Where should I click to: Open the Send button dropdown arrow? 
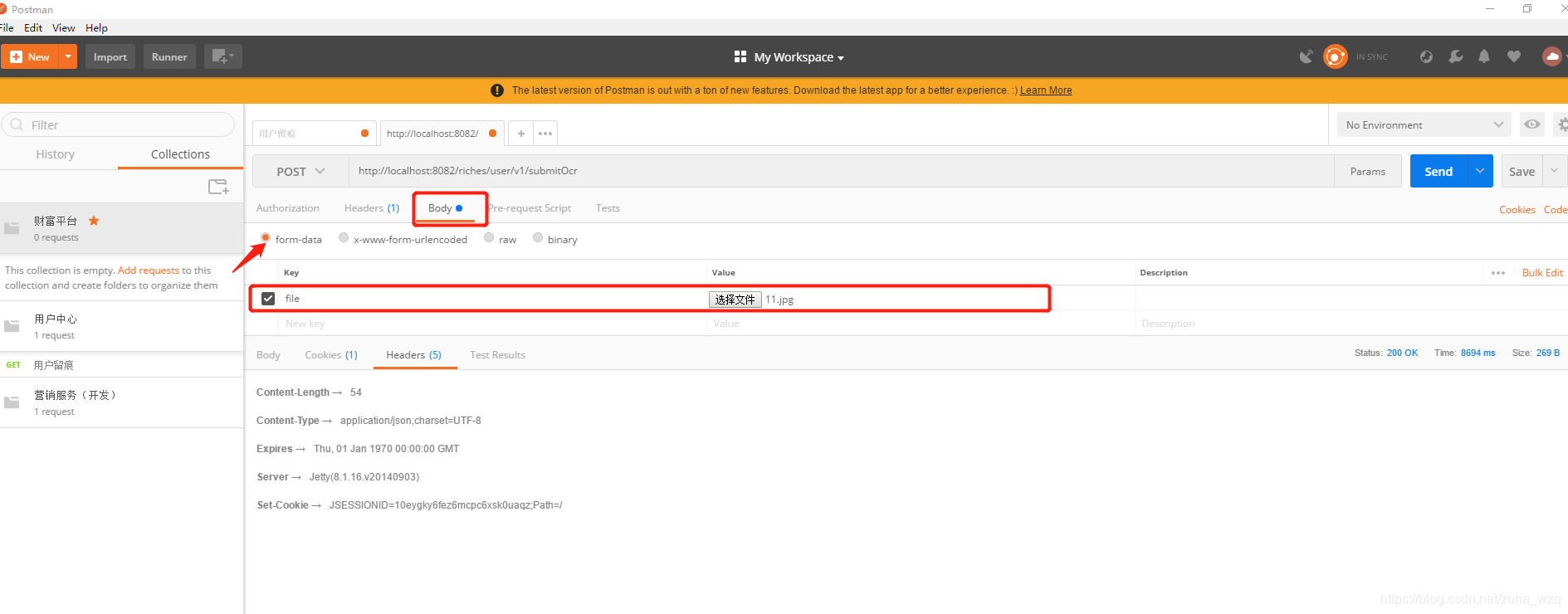1480,171
